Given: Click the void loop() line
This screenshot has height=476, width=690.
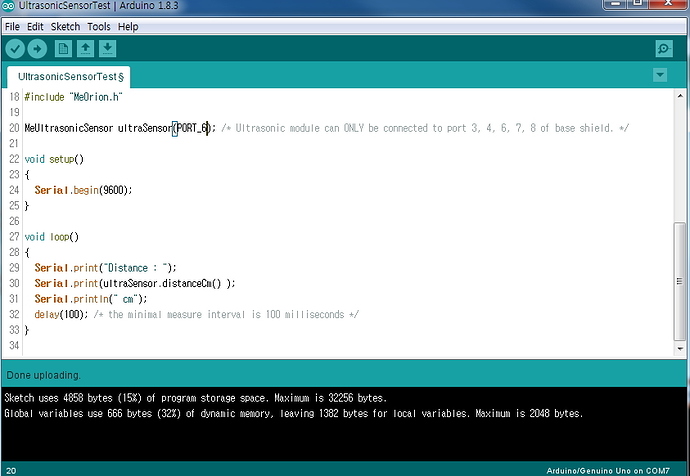Looking at the screenshot, I should click(x=51, y=237).
